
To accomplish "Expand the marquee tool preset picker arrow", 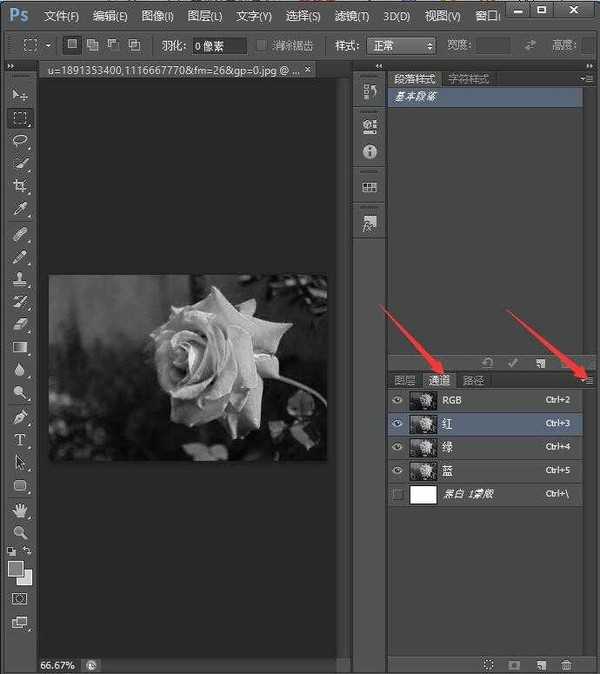I will (x=47, y=46).
